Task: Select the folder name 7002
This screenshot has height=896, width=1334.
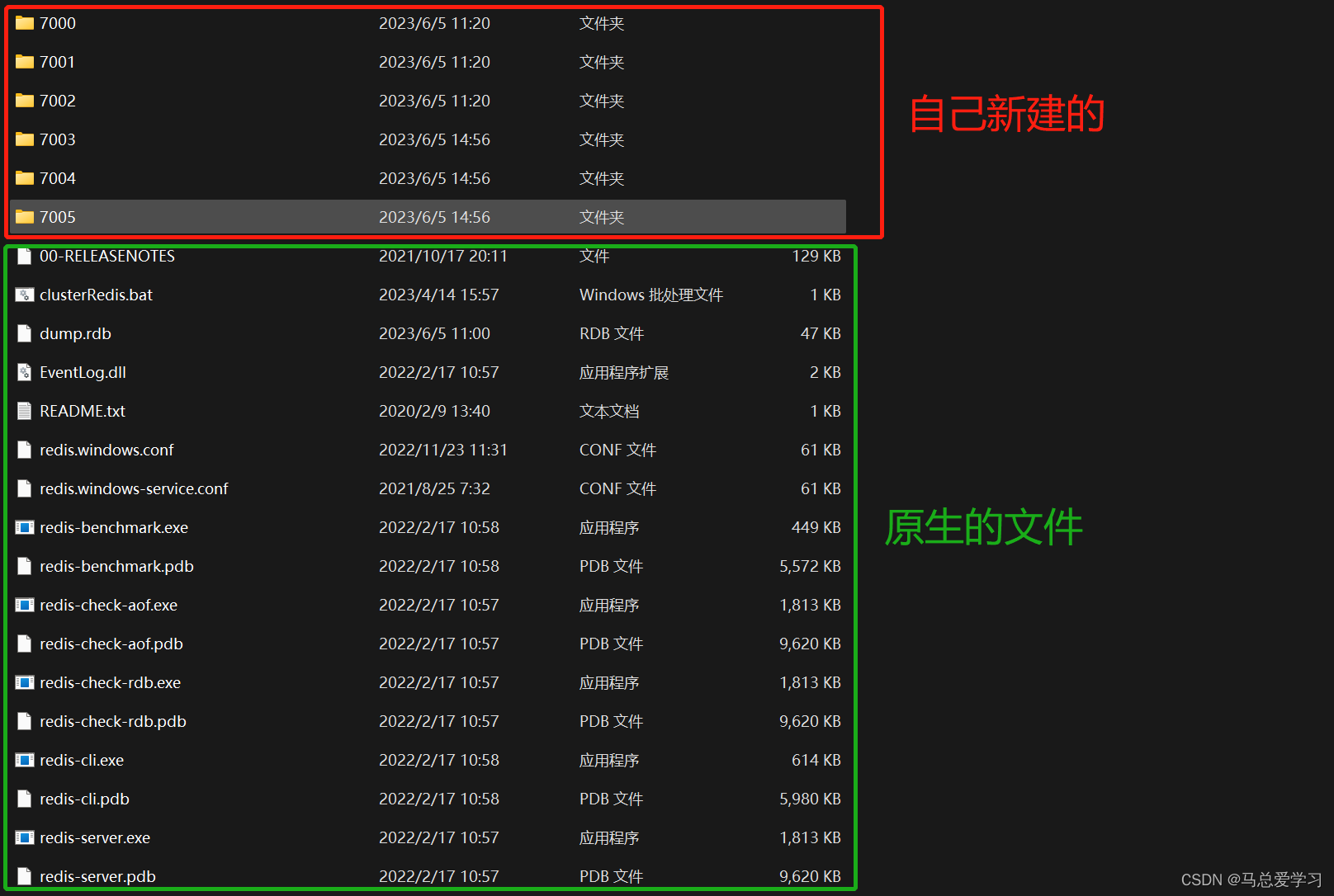Action: click(x=58, y=101)
